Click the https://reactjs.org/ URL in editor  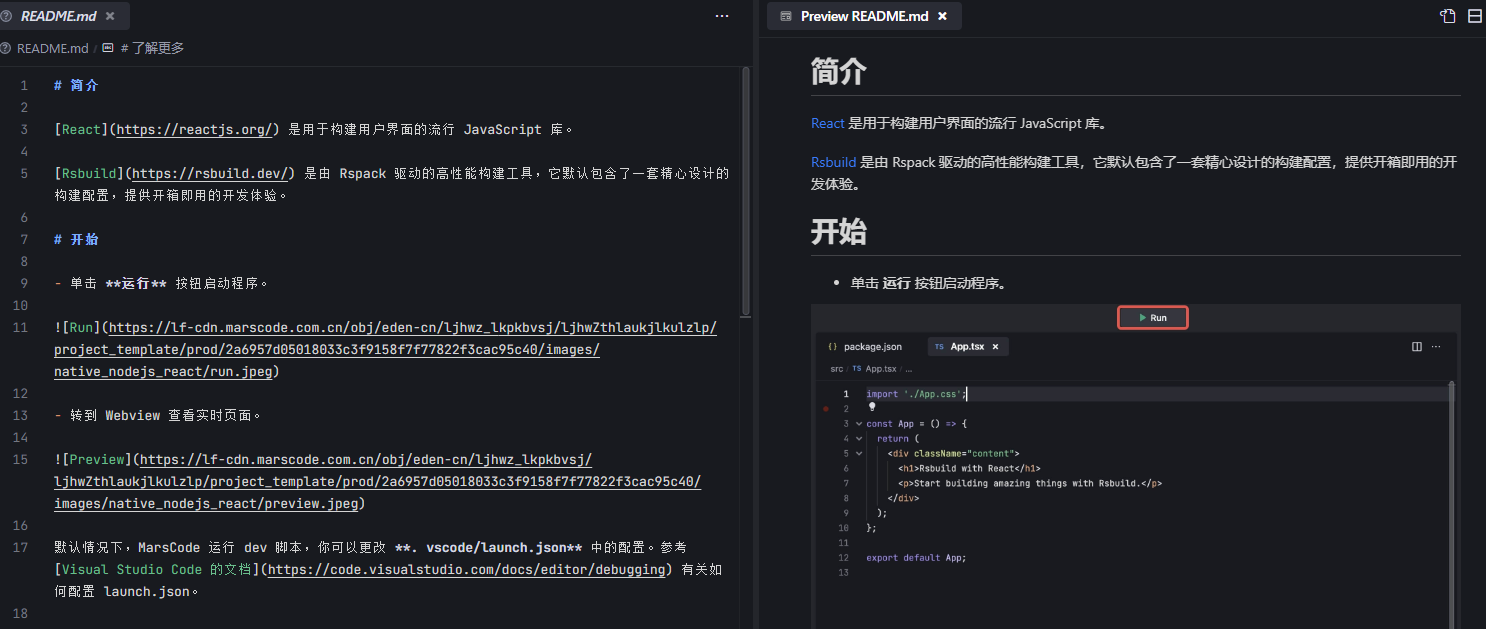tap(194, 129)
